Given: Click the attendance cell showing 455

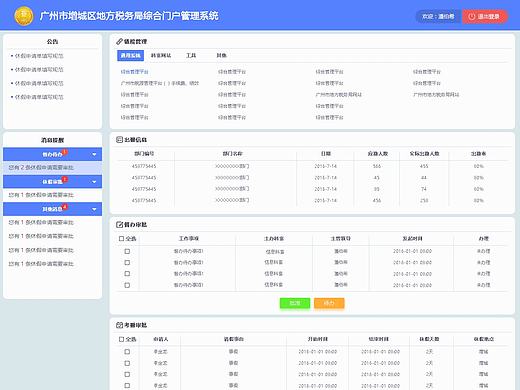Looking at the screenshot, I should point(424,166).
